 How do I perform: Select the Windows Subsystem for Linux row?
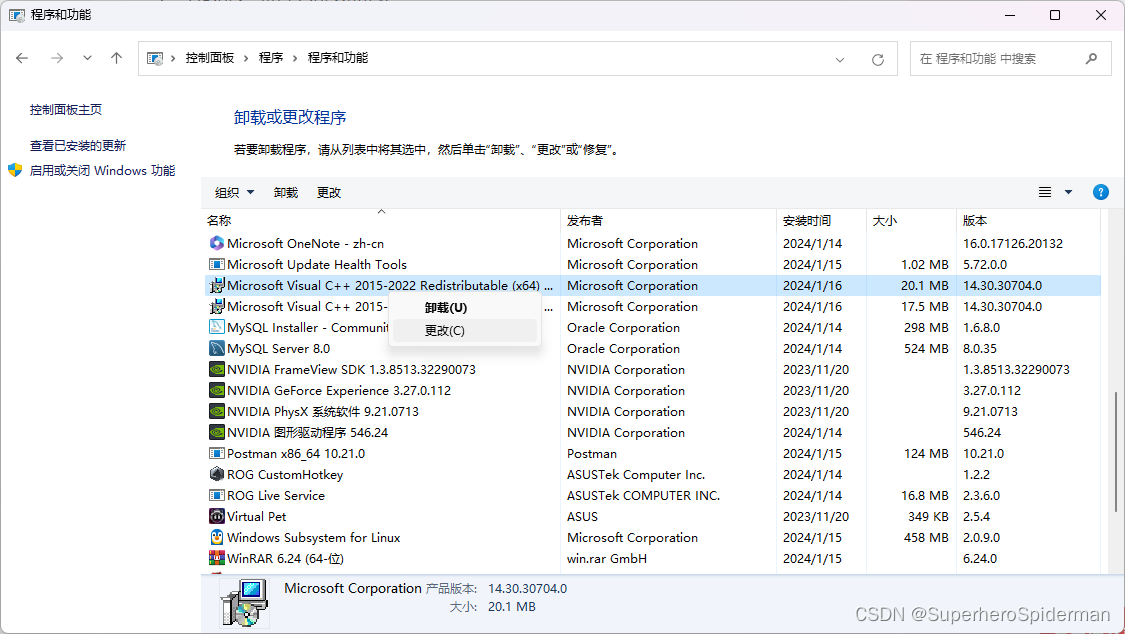coord(652,537)
